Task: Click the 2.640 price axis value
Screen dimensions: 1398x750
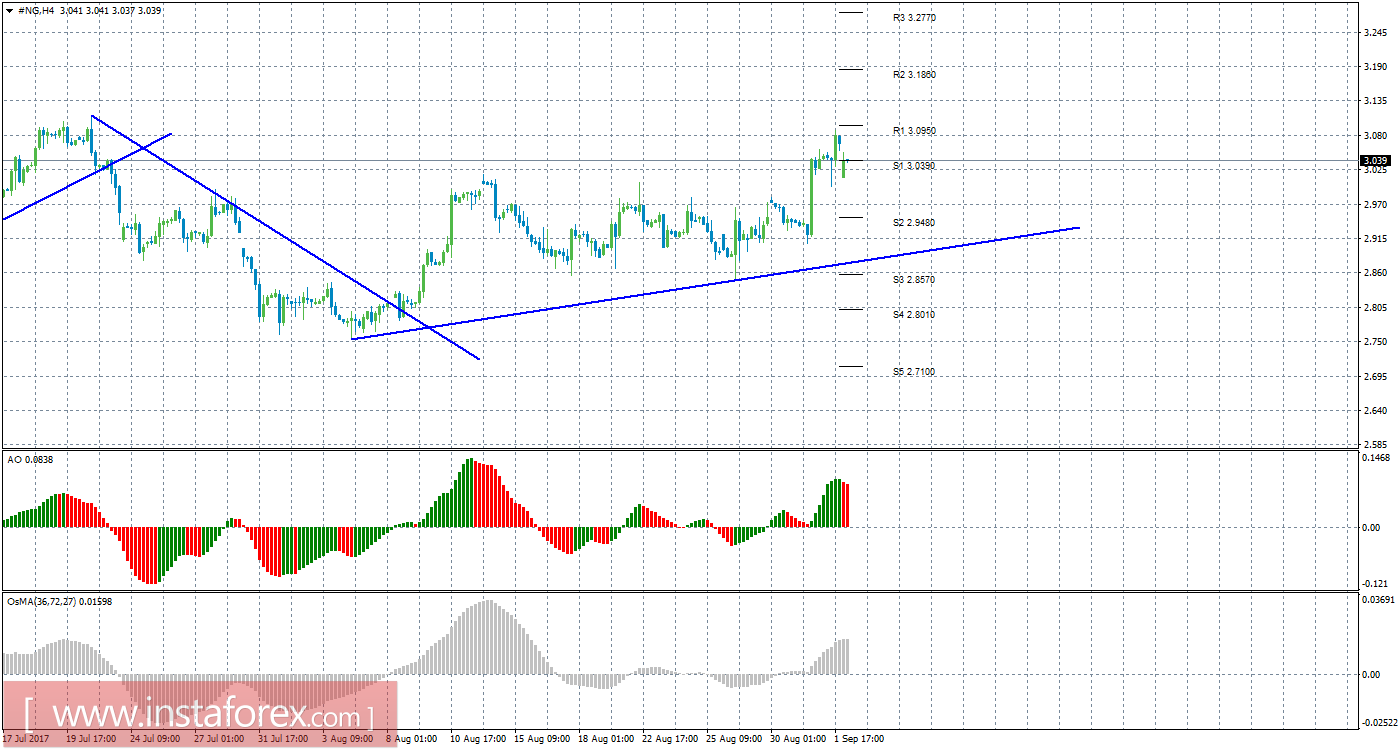Action: pyautogui.click(x=1374, y=411)
